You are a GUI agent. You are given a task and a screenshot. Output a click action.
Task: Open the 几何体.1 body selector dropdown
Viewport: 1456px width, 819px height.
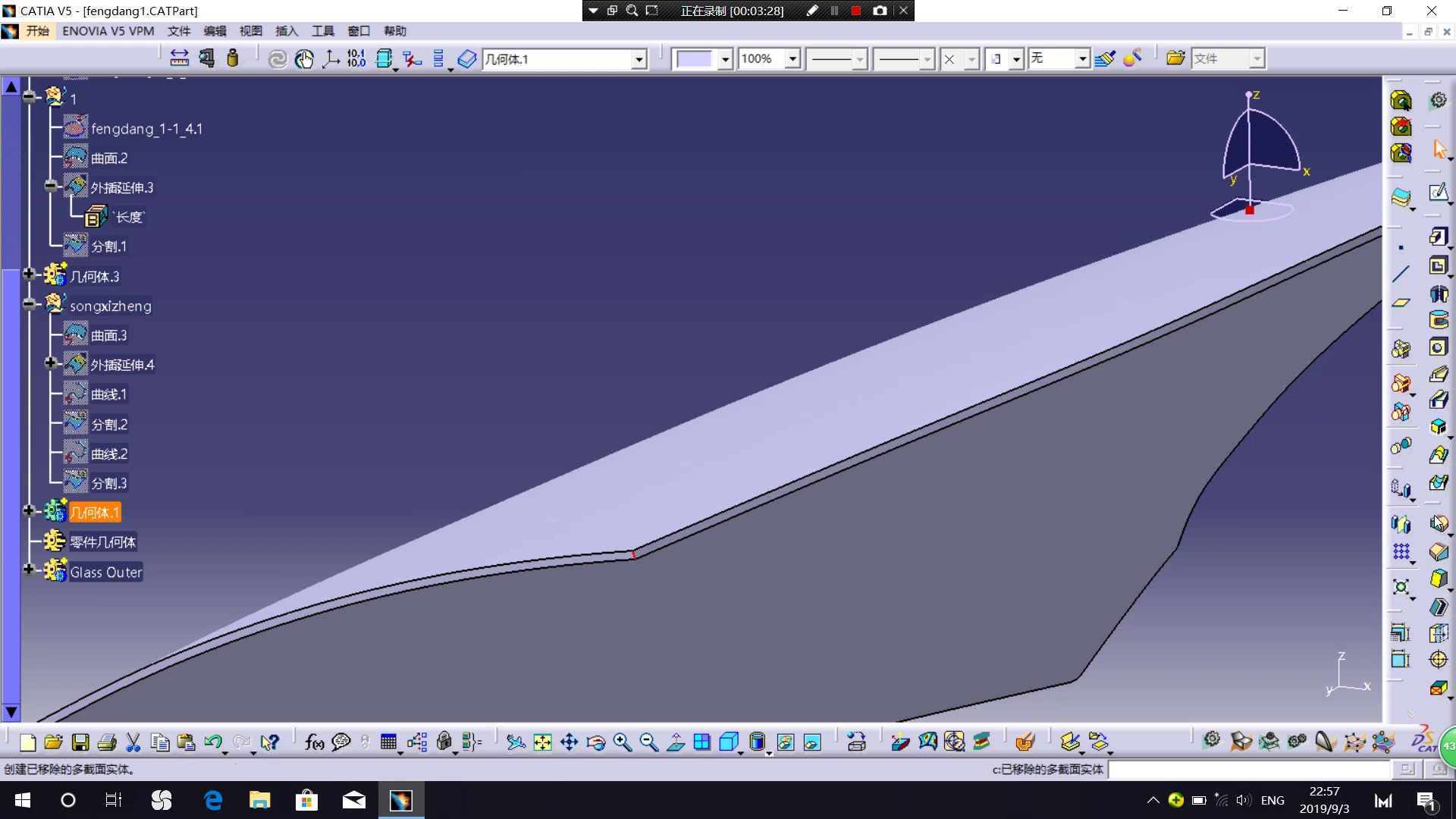tap(639, 59)
